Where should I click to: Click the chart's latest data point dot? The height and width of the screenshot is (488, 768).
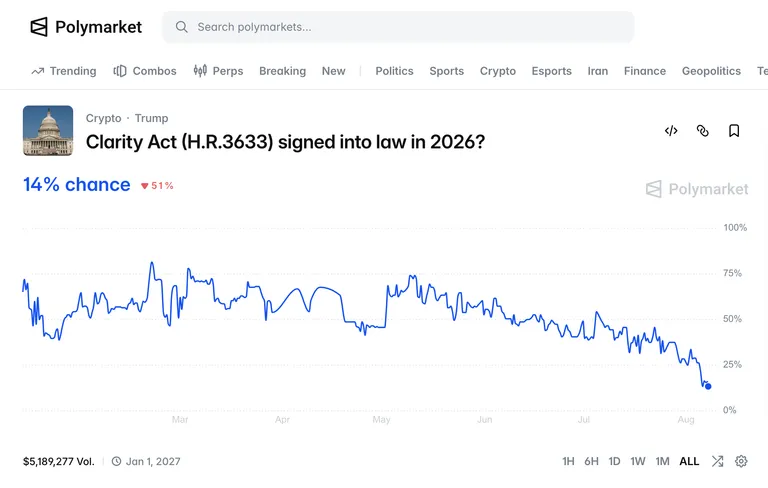(x=708, y=386)
